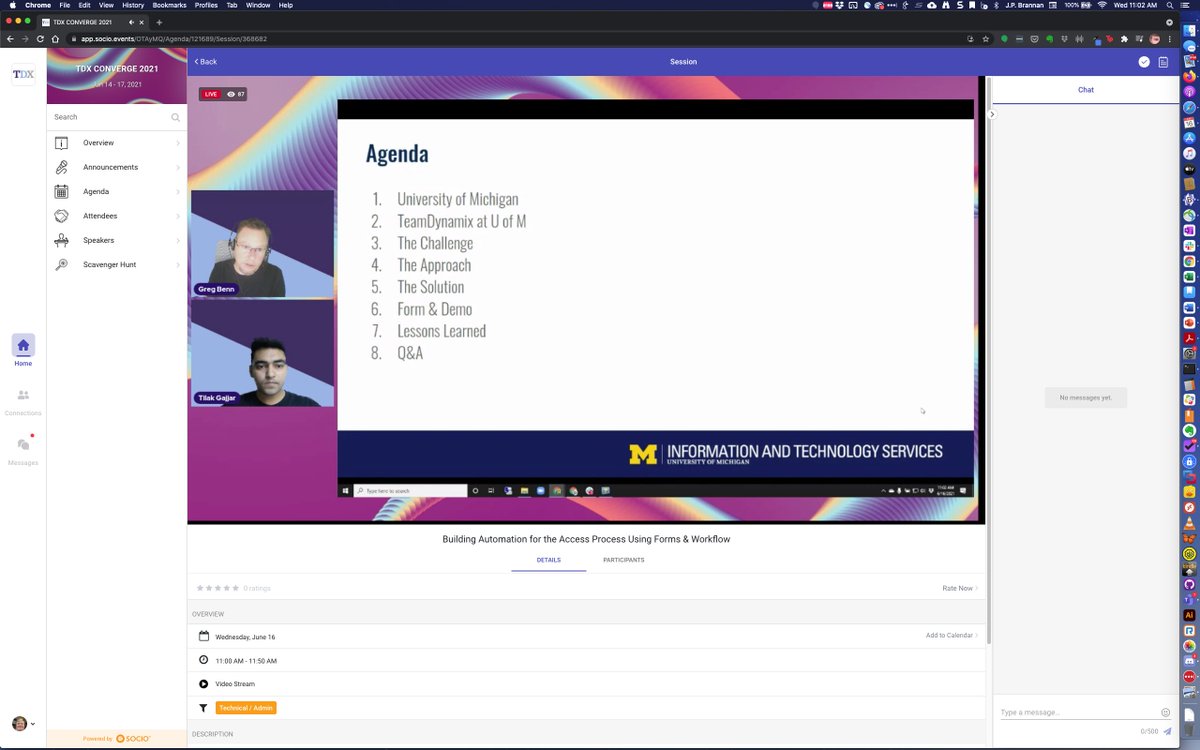Click the Chrome home button
Screen dimensions: 1200x750
[x=57, y=39]
